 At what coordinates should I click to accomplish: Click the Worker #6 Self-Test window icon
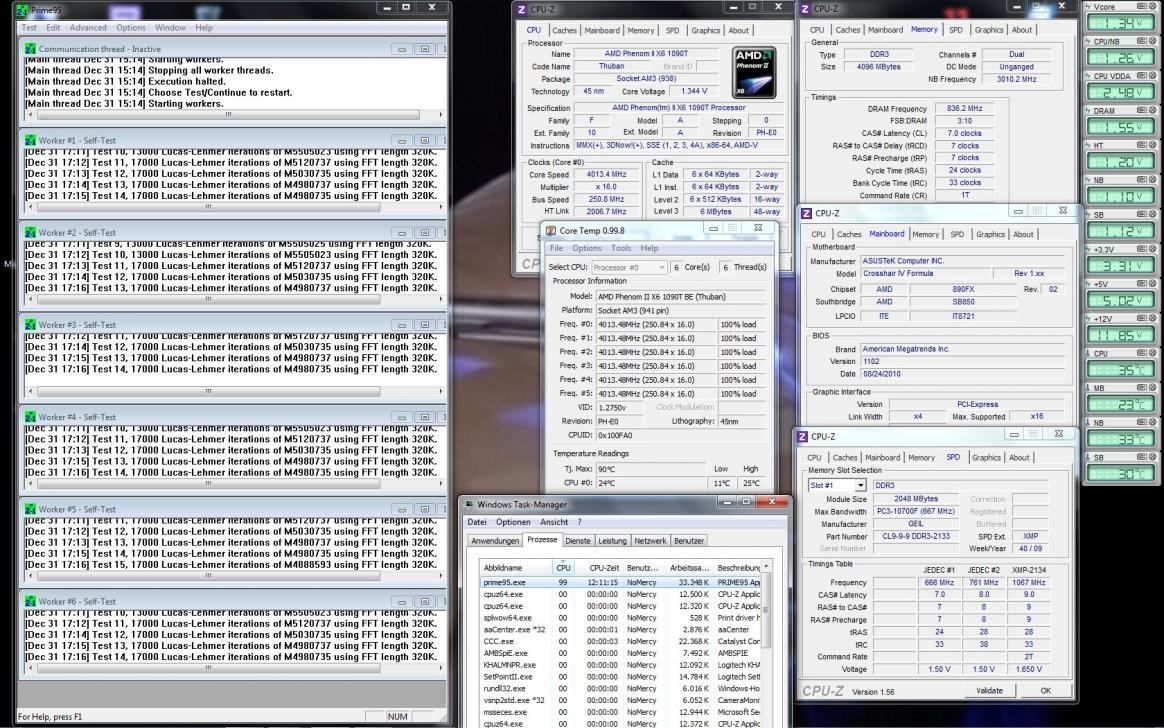30,602
